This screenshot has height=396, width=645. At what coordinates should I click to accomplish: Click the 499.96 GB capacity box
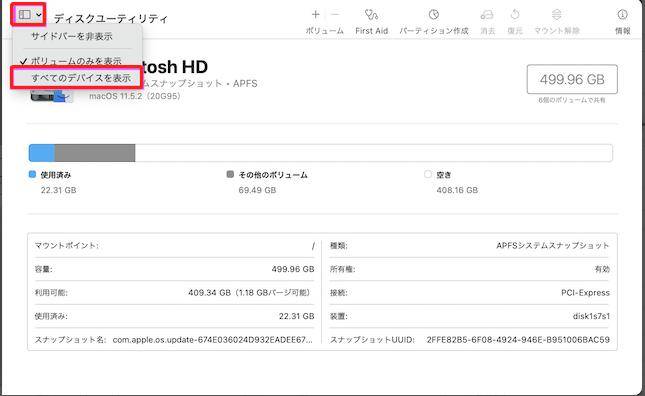pyautogui.click(x=572, y=79)
